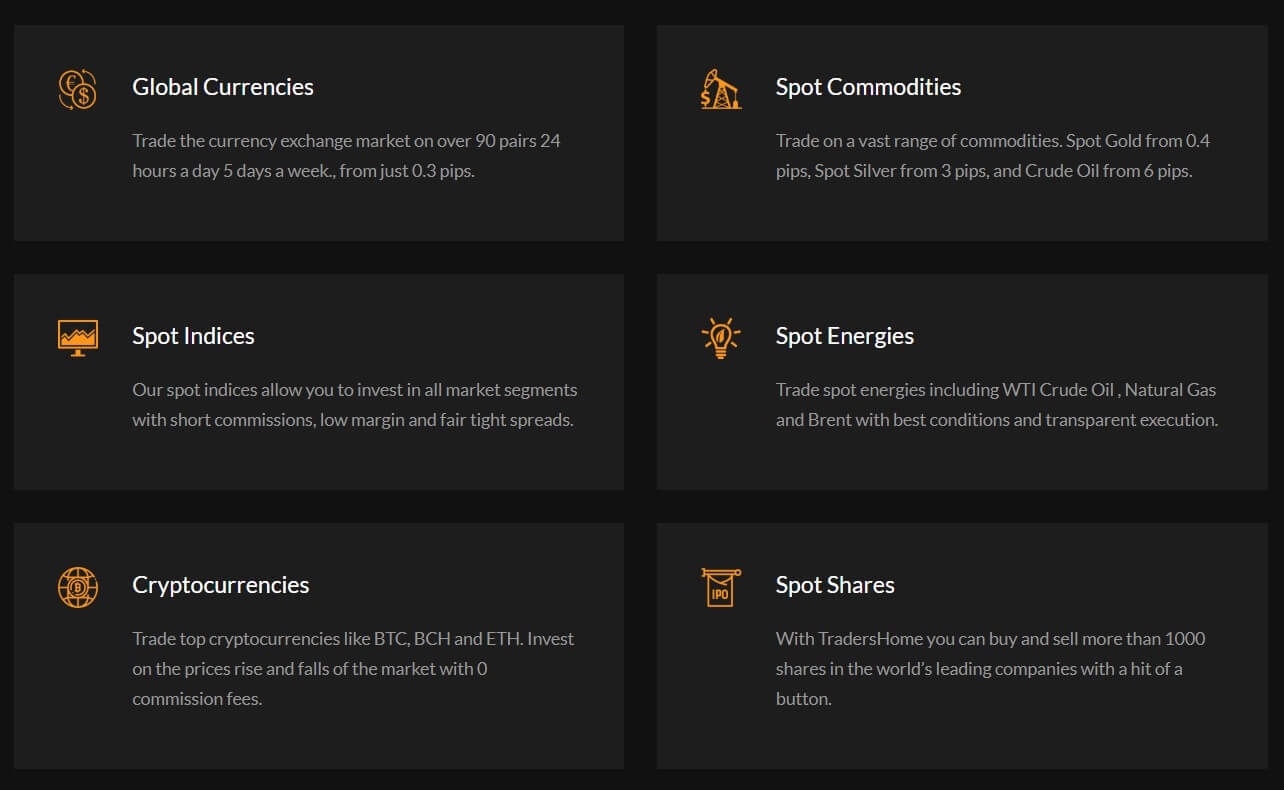The height and width of the screenshot is (790, 1284).
Task: Select the Cryptocurrencies bitcoin globe icon
Action: [78, 586]
